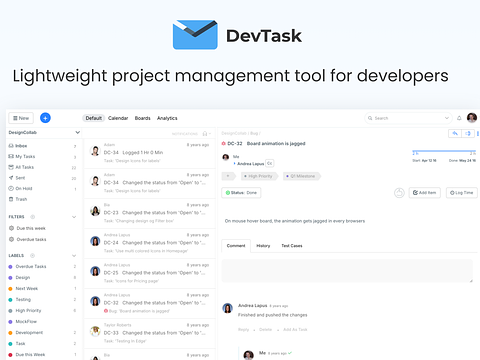The image size is (480, 360).
Task: Select the Test Cases tab
Action: [292, 246]
